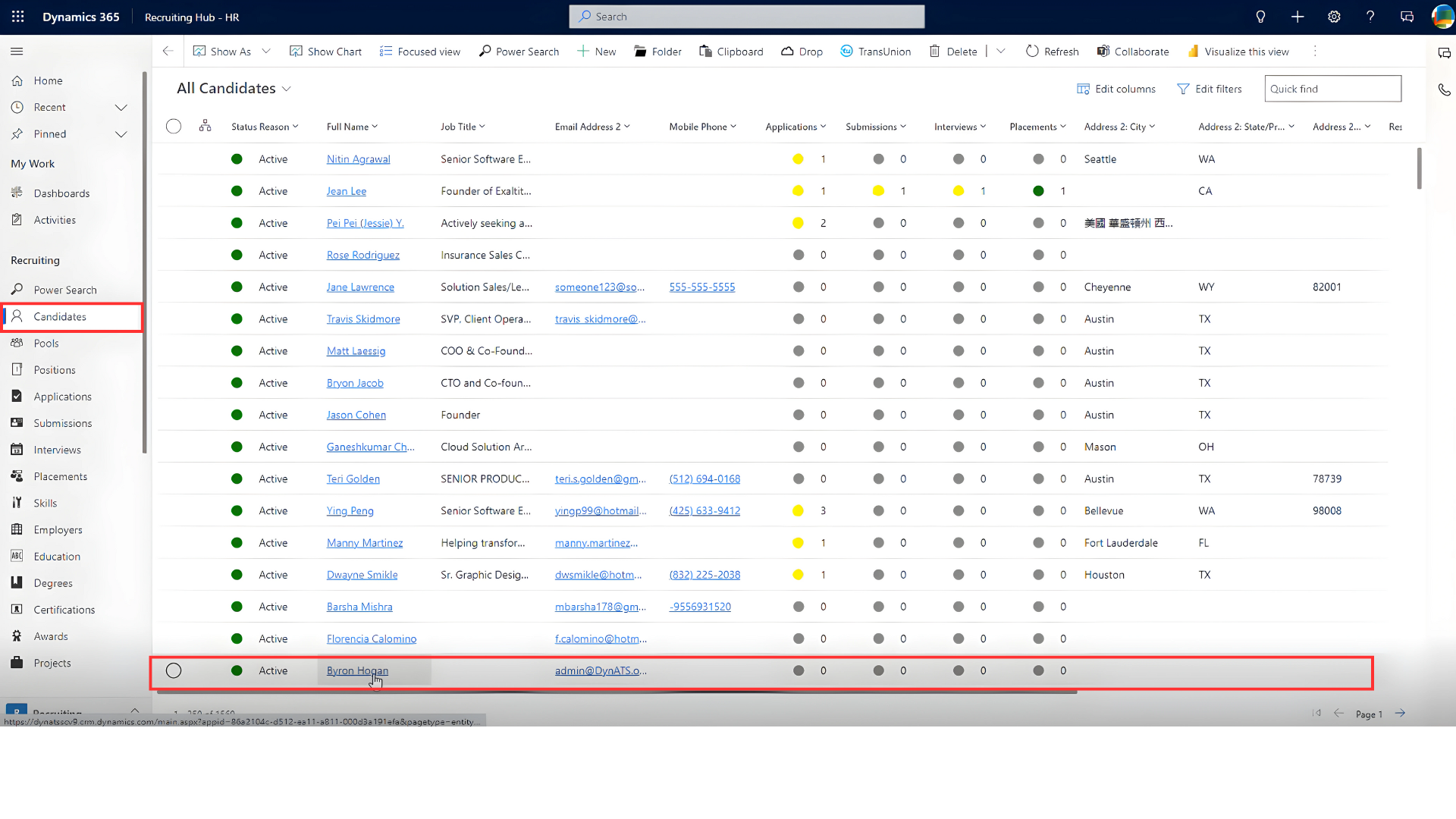1456x819 pixels.
Task: Click Ying Peng's email address link
Action: point(601,511)
